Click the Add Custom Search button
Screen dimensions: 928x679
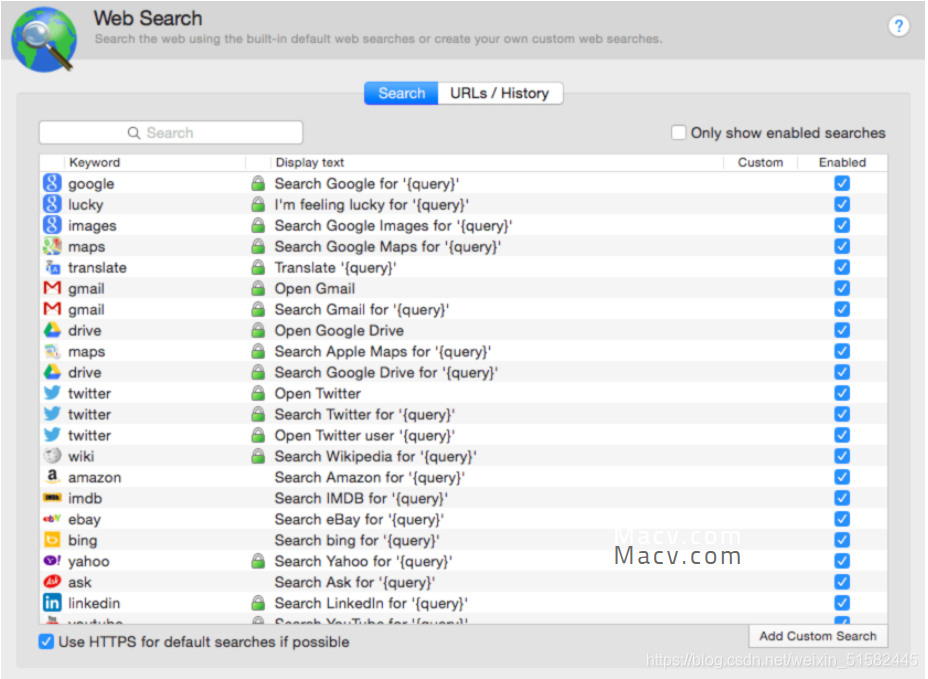tap(817, 636)
